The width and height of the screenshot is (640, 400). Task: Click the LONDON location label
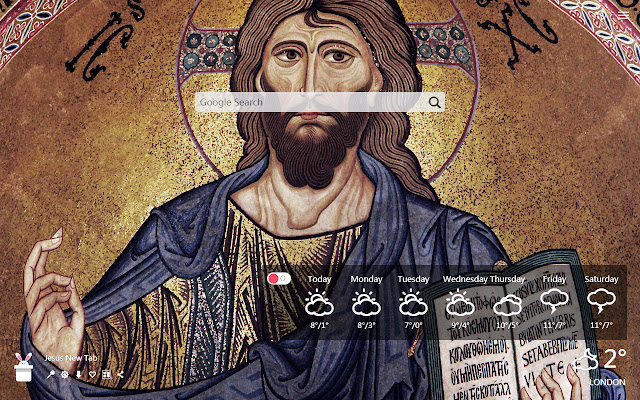(x=607, y=382)
